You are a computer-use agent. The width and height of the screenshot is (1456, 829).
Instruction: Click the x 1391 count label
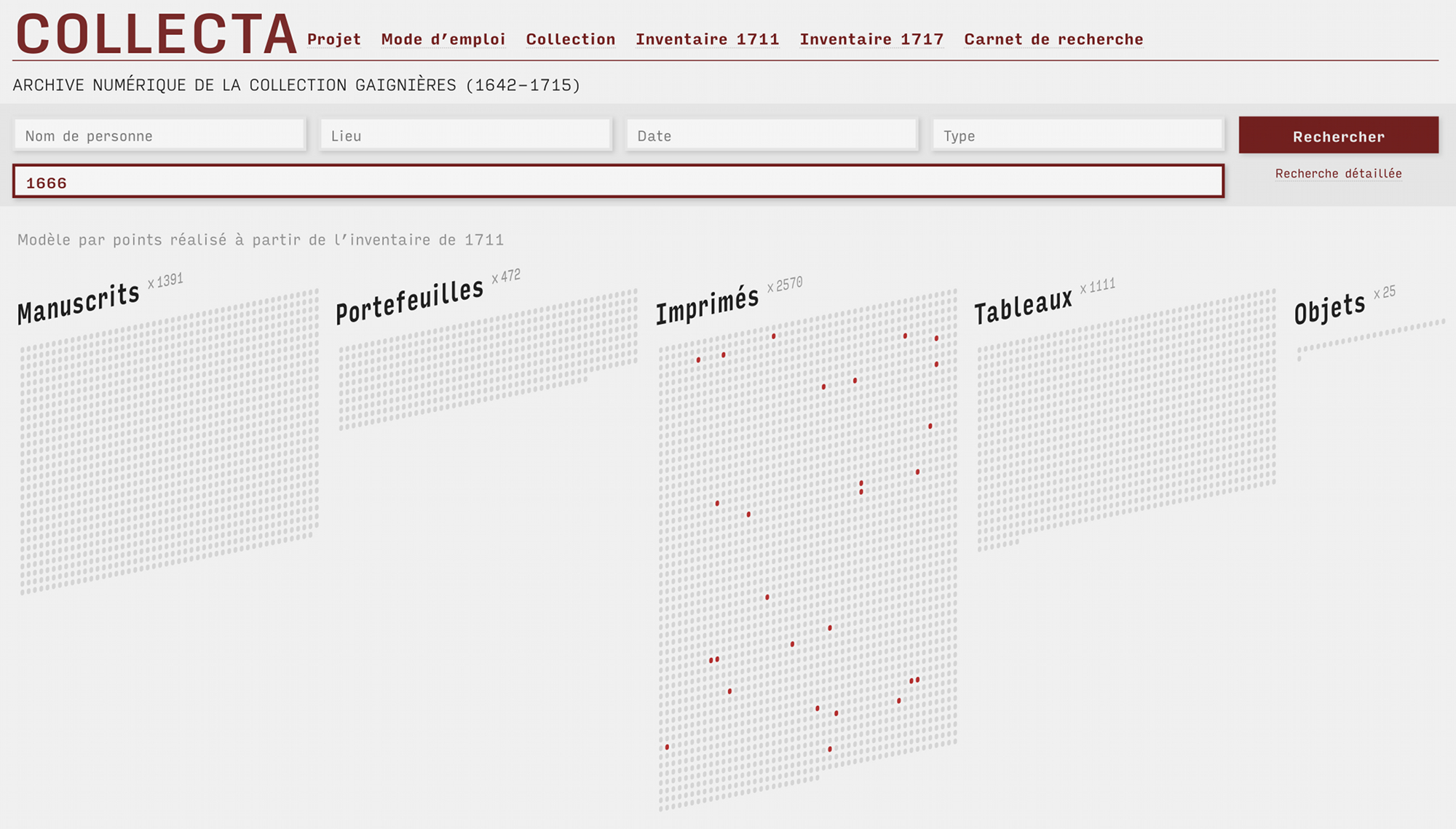click(165, 281)
